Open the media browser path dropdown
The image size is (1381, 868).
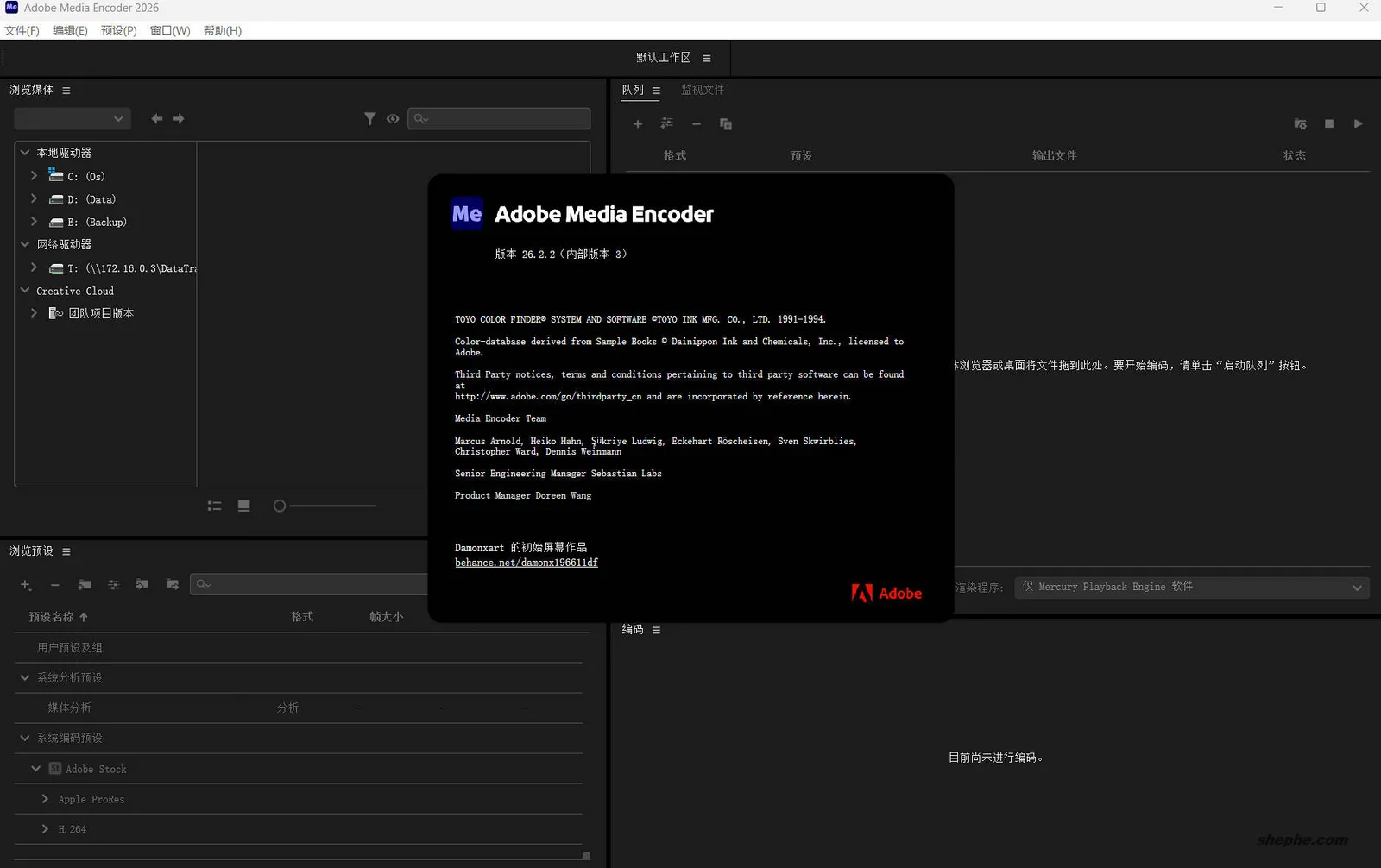[72, 118]
